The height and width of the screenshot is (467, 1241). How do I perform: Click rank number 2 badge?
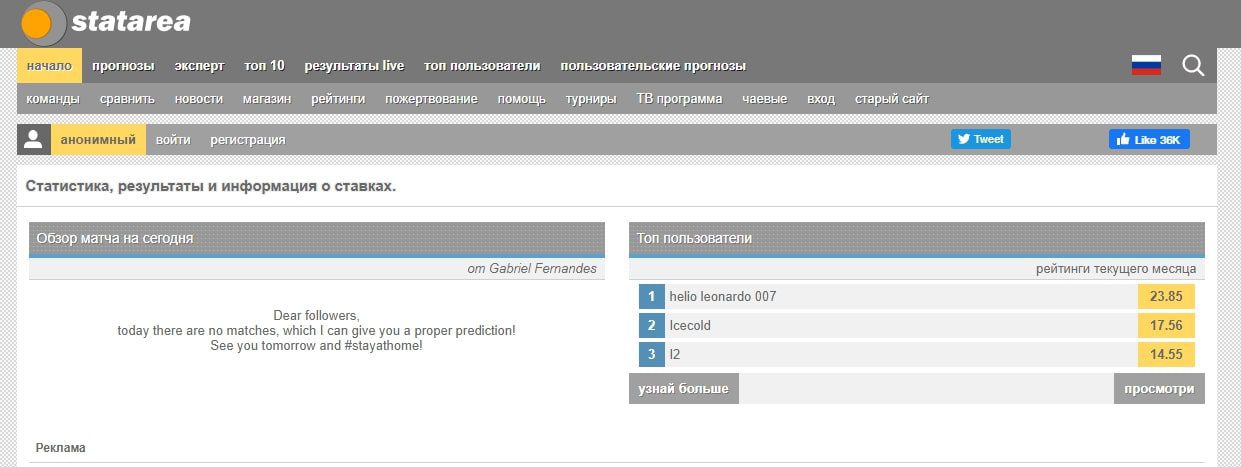(x=651, y=325)
